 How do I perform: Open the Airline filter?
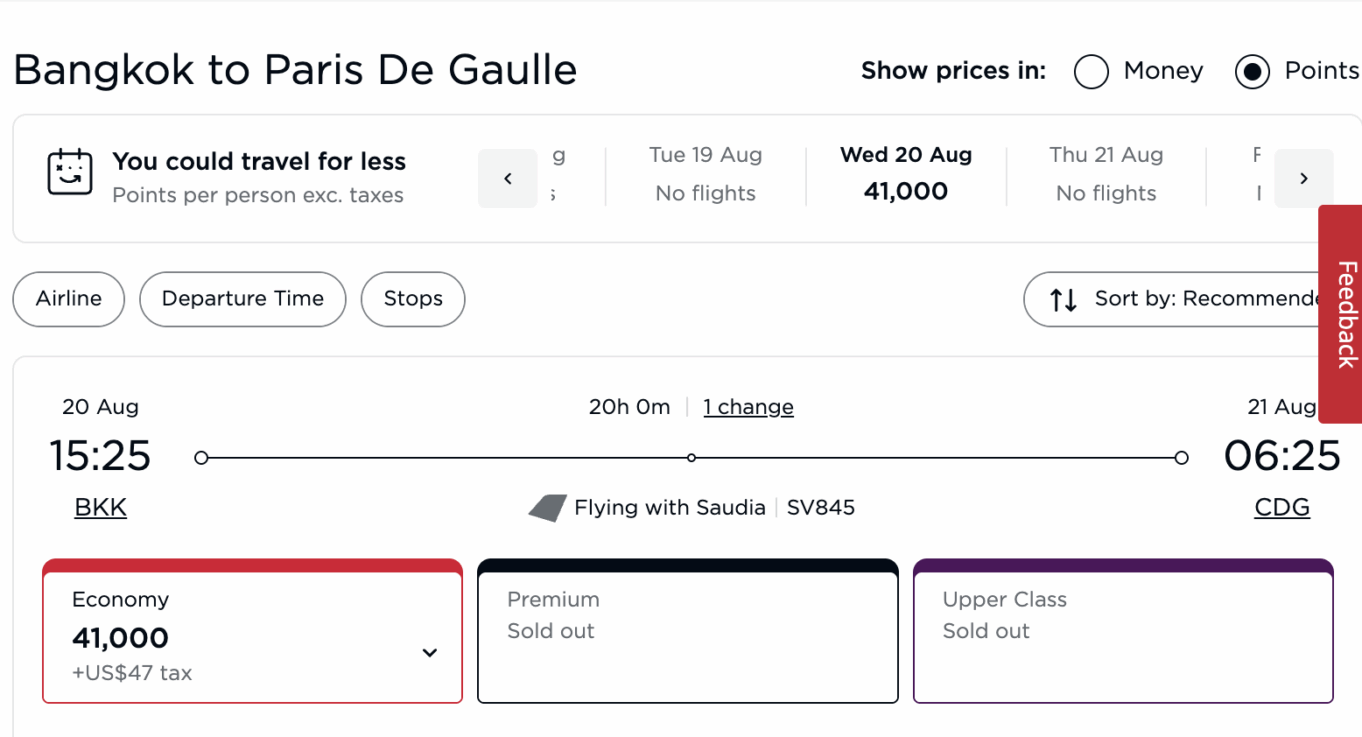pyautogui.click(x=69, y=299)
